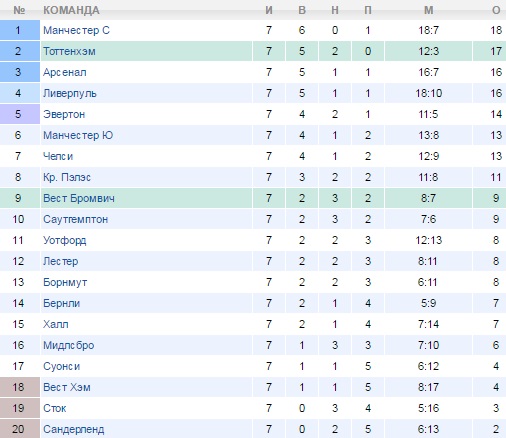Click the КОМАНДА column header

click(x=71, y=10)
